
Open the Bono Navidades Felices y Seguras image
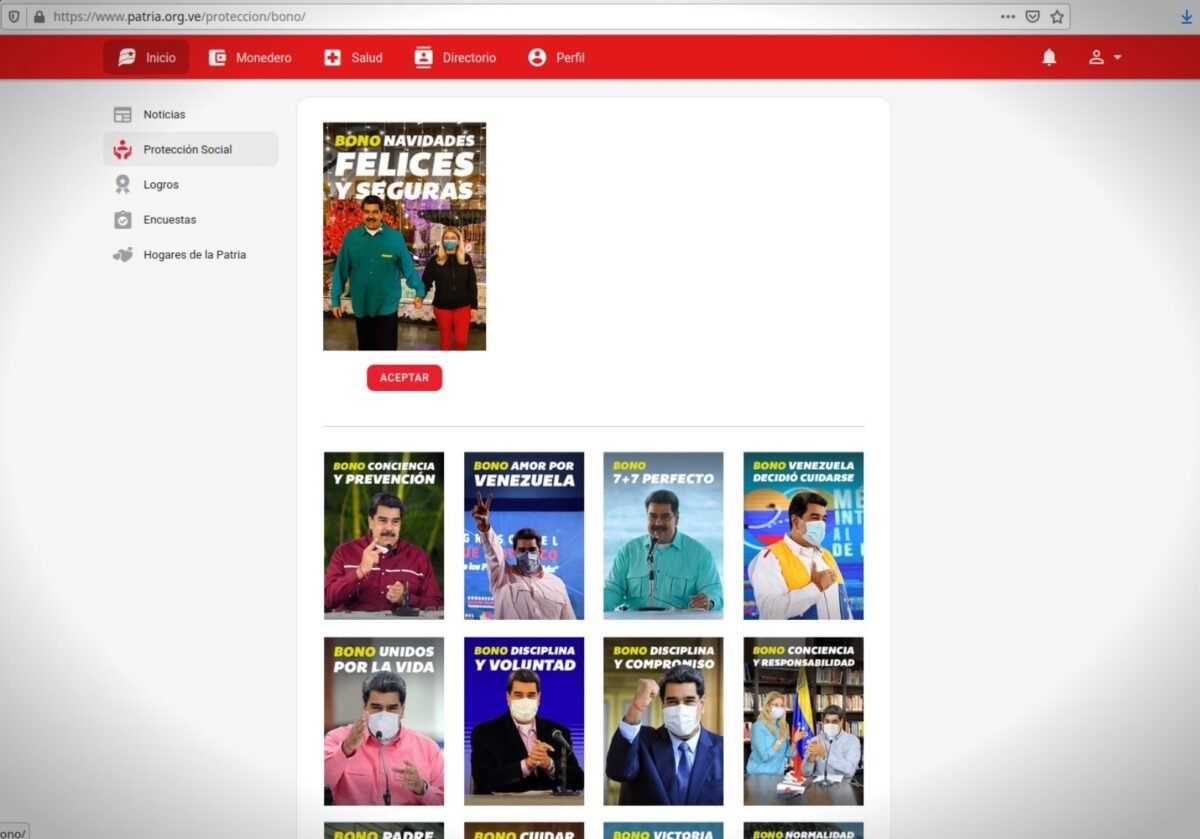tap(404, 236)
